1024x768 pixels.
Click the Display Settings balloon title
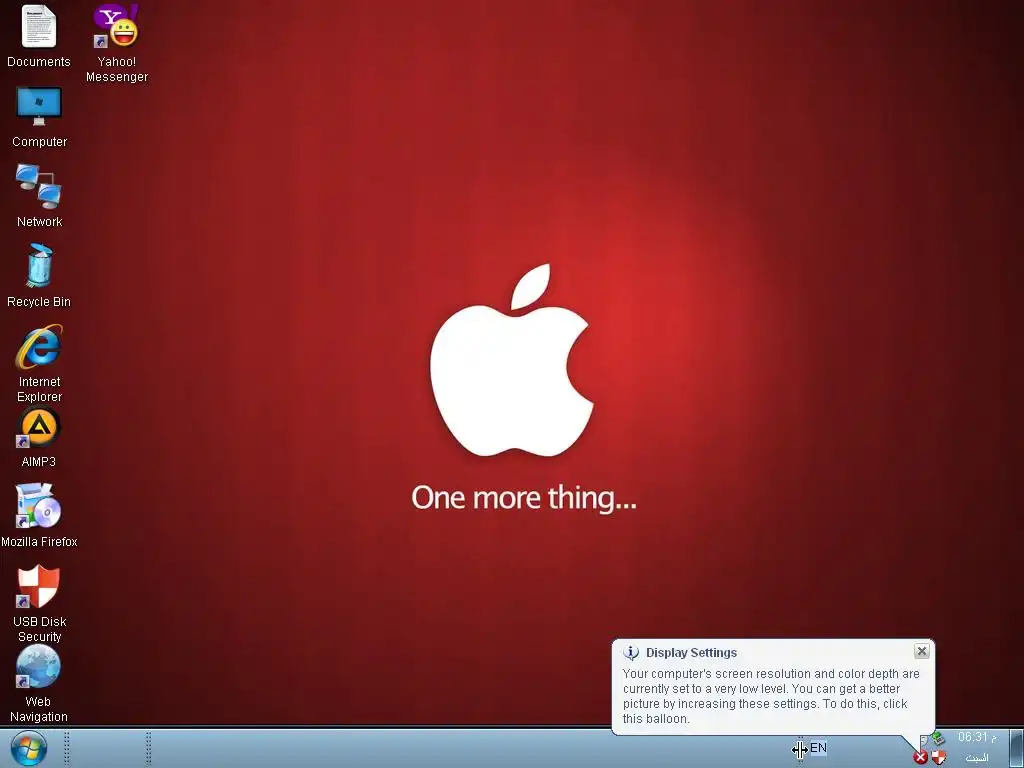pos(691,652)
